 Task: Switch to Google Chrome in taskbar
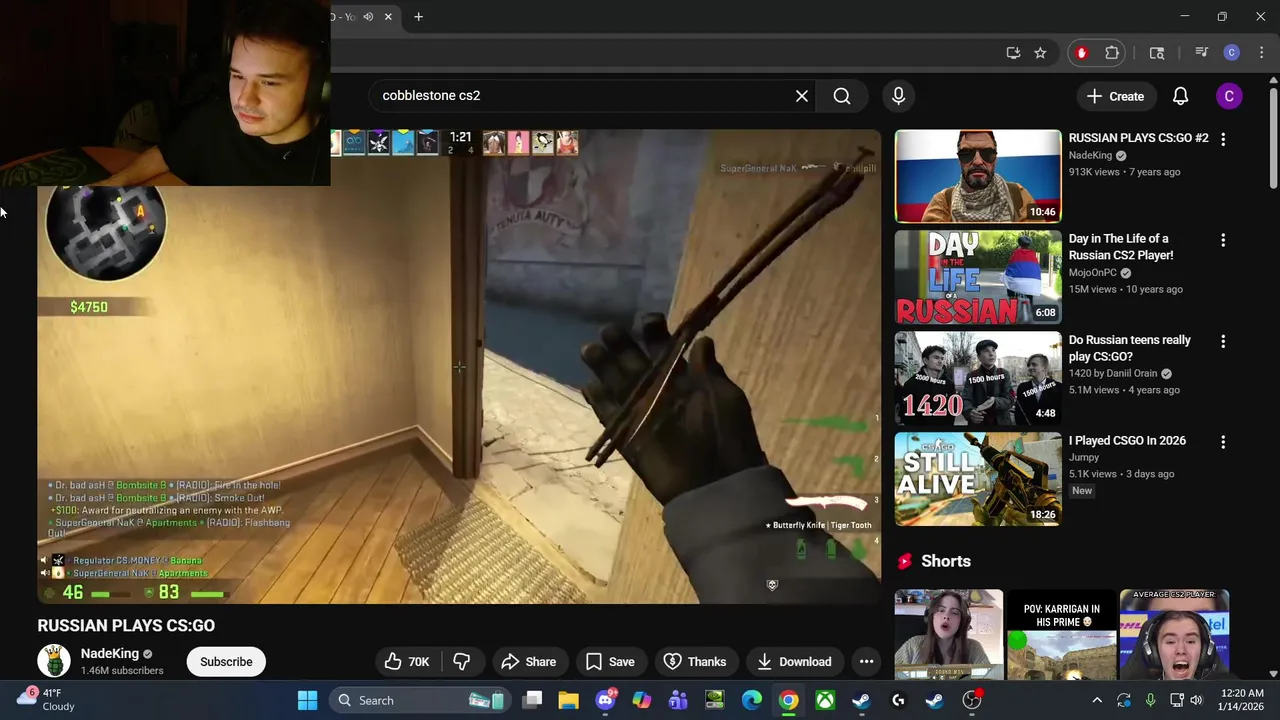tap(788, 700)
